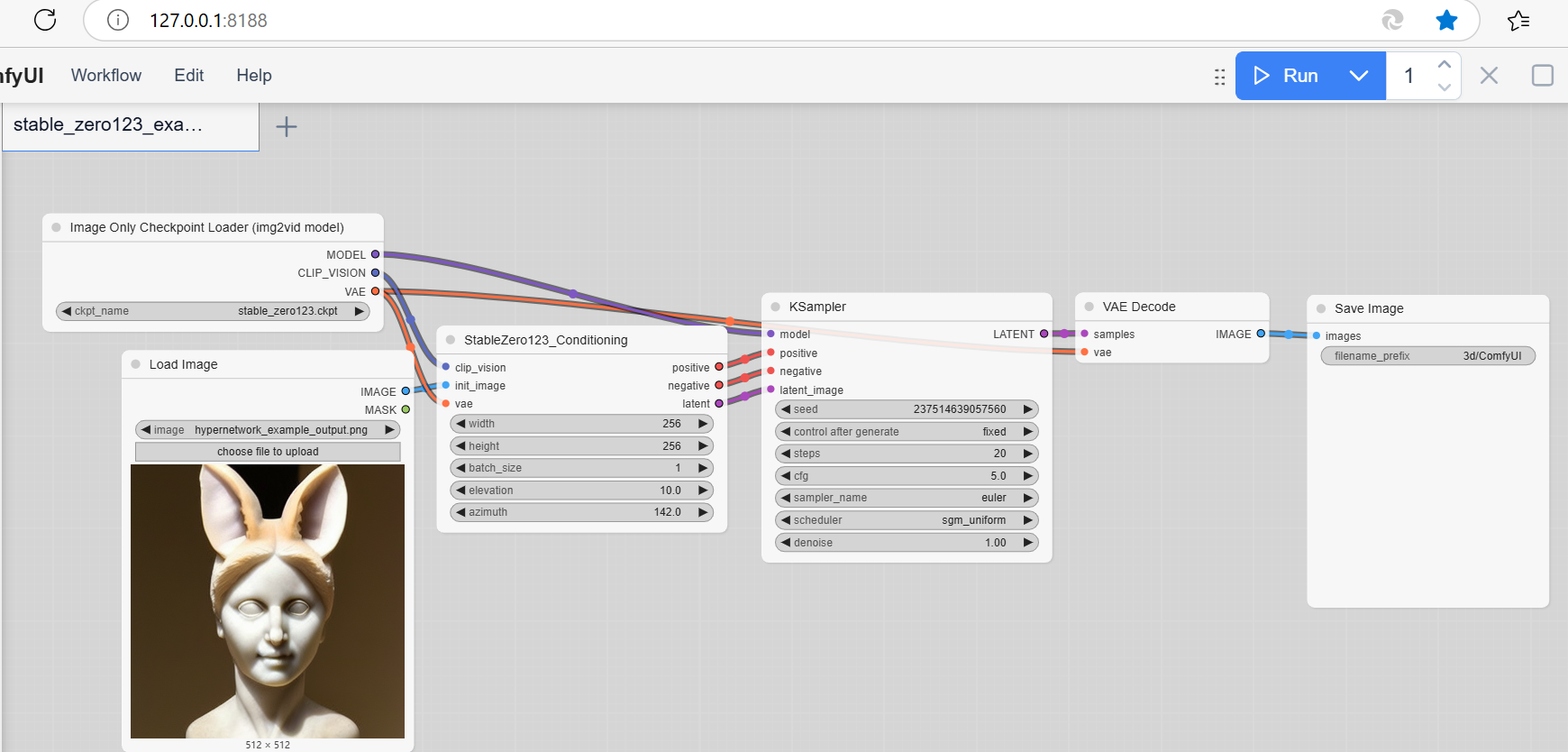Click the latent output socket on conditioning node
The height and width of the screenshot is (752, 1568).
click(x=719, y=403)
